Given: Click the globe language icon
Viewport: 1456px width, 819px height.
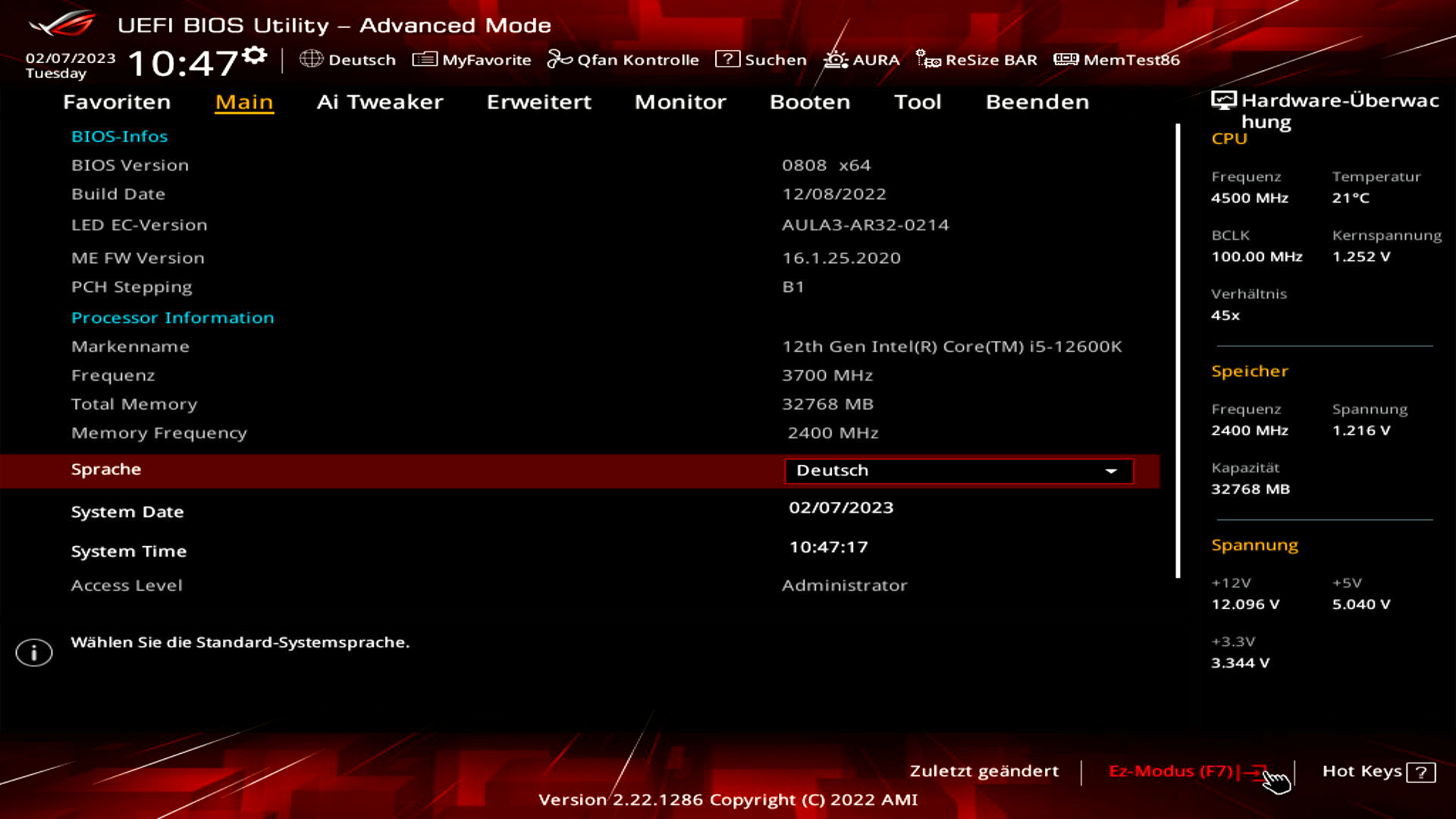Looking at the screenshot, I should click(311, 59).
